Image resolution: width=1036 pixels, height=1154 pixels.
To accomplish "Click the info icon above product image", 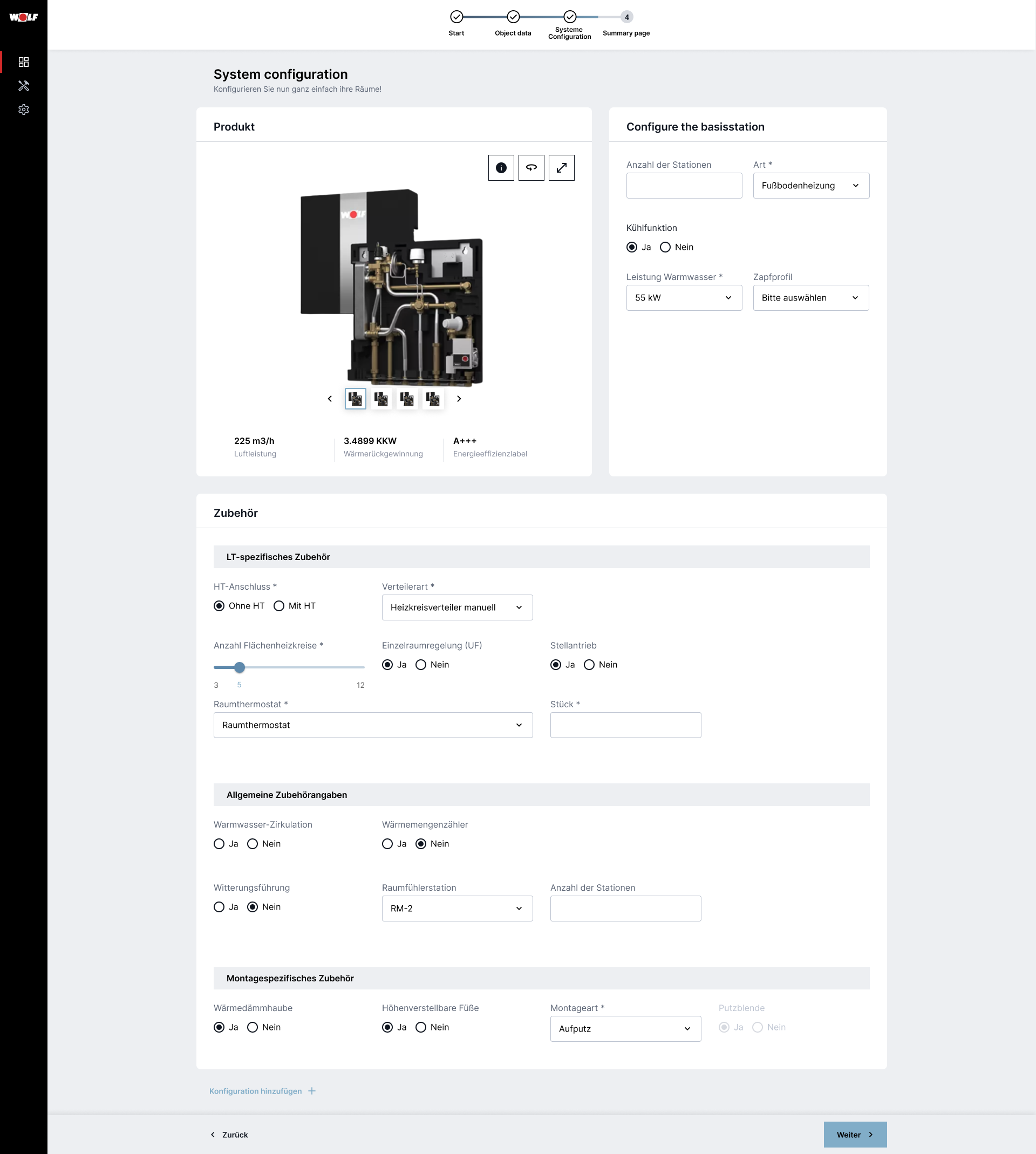I will [501, 168].
